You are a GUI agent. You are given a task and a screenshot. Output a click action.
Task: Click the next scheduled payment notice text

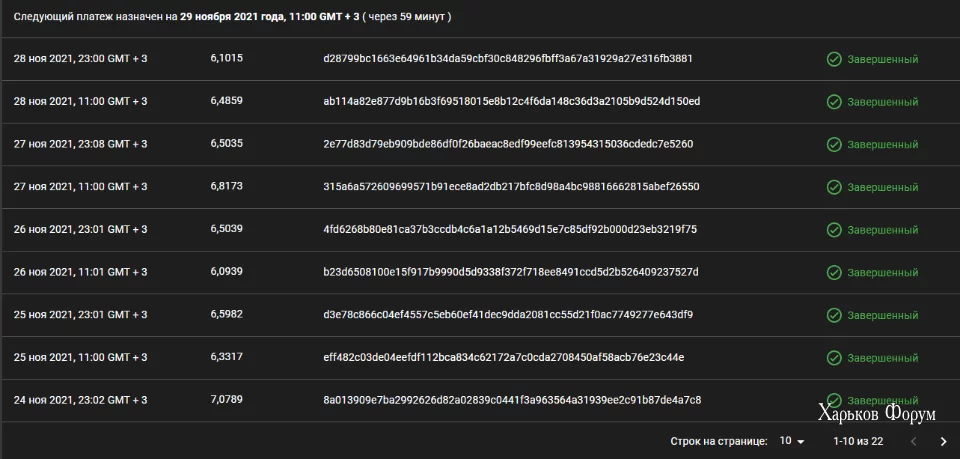coord(232,17)
